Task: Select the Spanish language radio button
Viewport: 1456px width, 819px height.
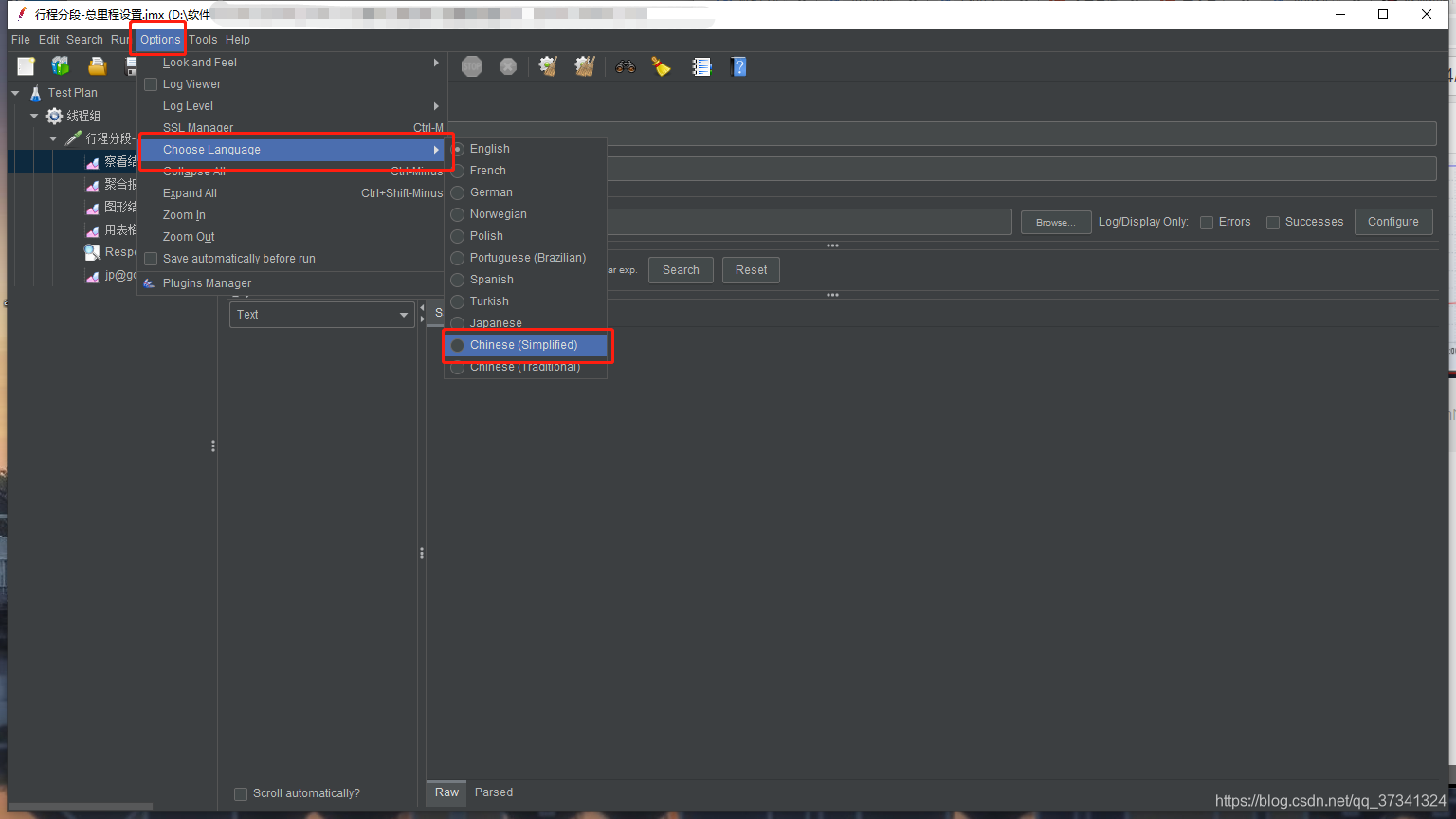Action: point(458,281)
